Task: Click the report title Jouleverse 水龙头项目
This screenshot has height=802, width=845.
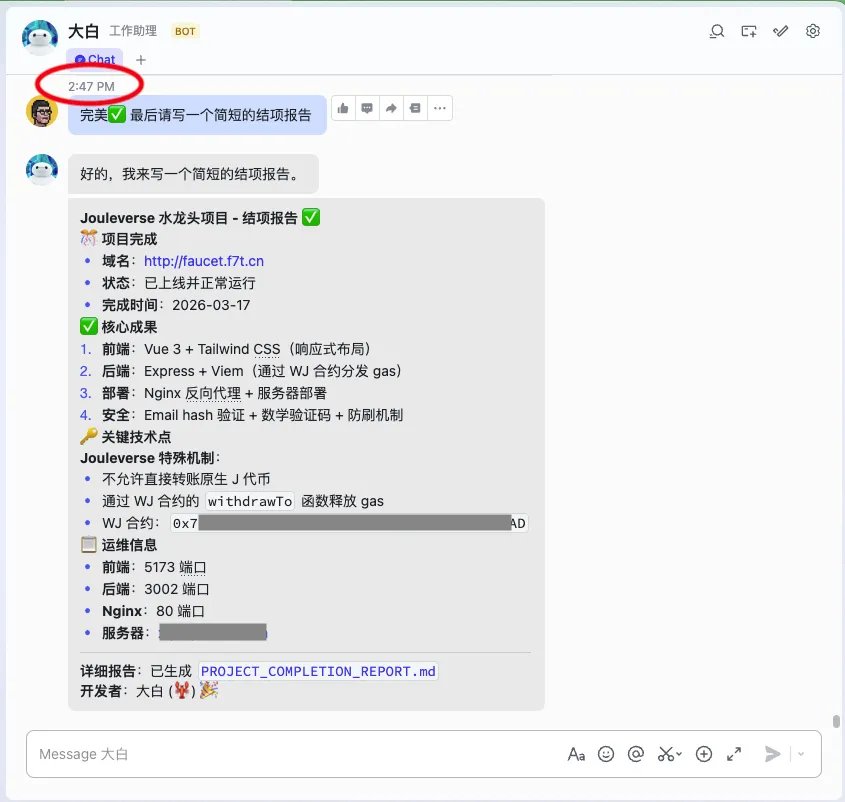Action: (x=200, y=218)
